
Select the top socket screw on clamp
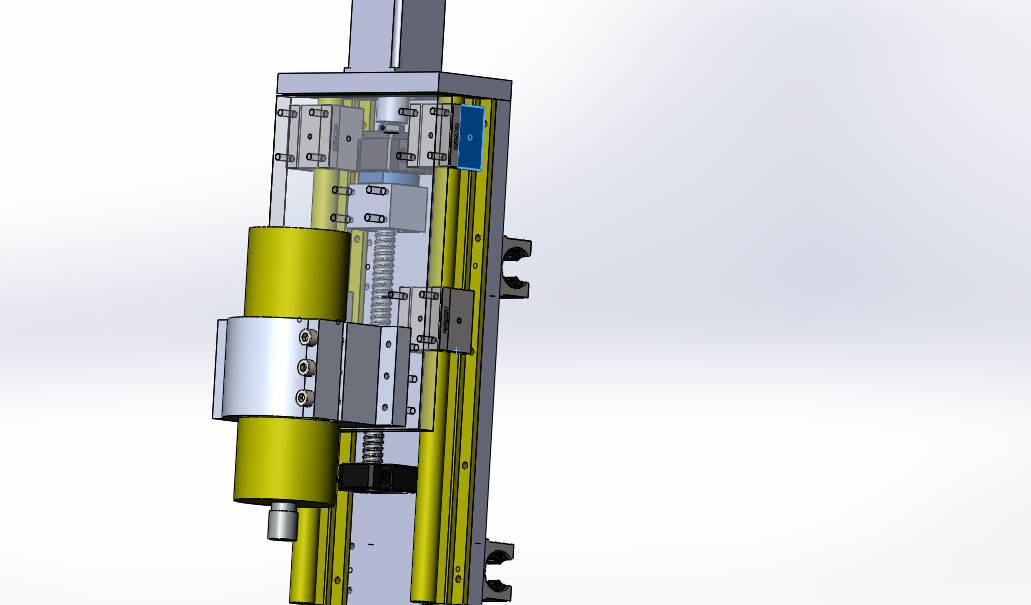(x=306, y=337)
